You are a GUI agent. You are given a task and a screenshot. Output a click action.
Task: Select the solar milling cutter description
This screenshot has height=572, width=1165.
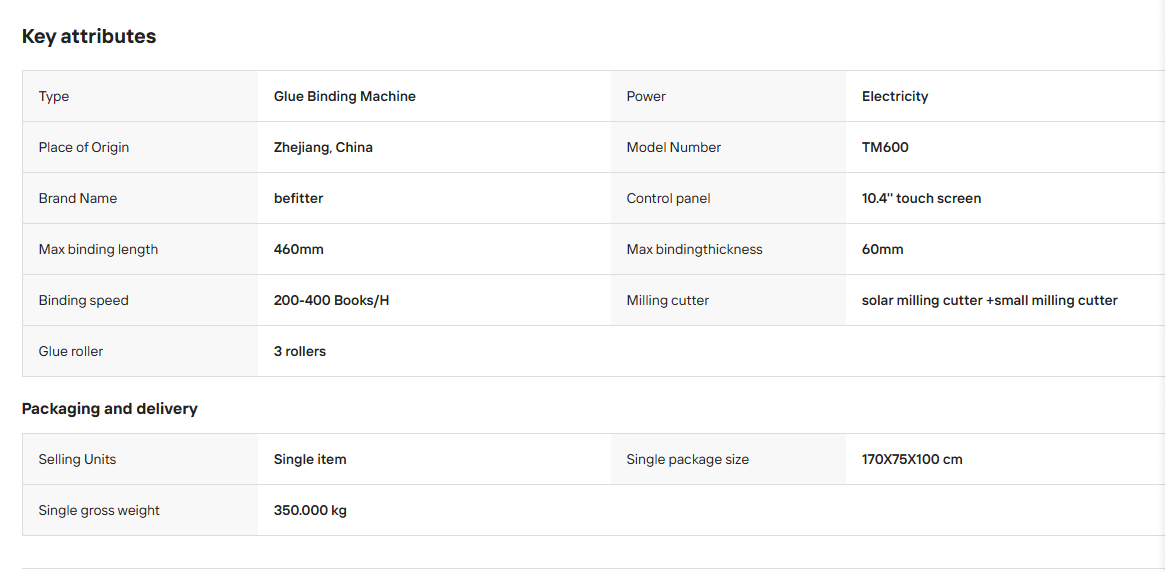(x=990, y=301)
